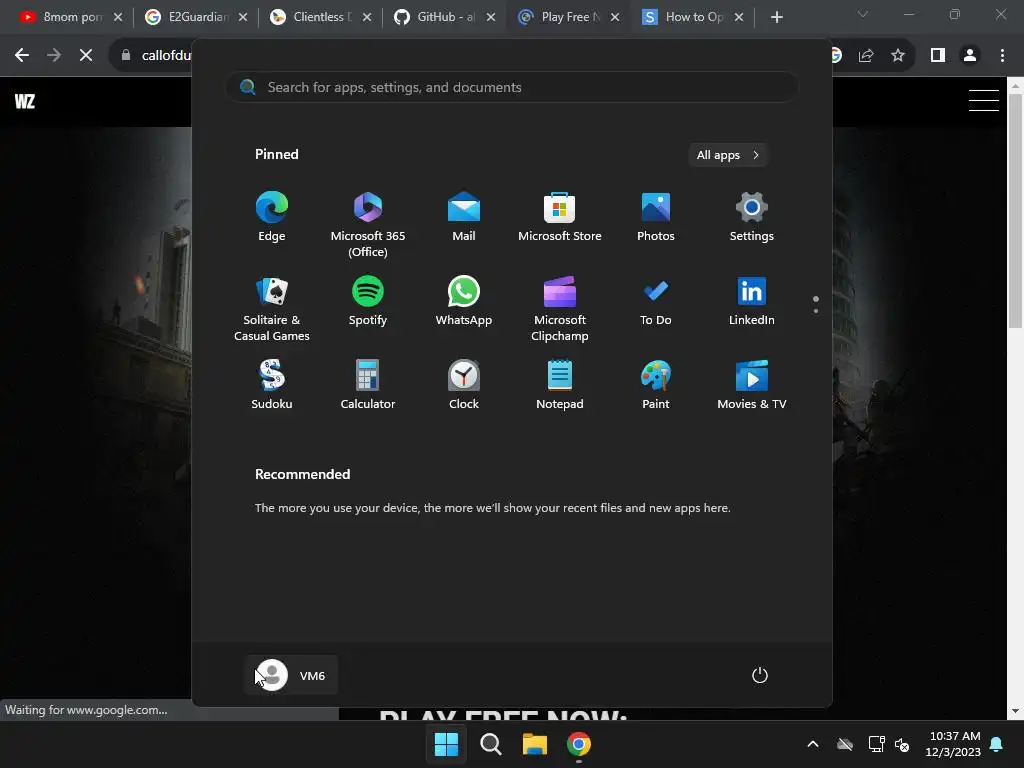Switch to the How to Op Chrome tab

pos(692,17)
